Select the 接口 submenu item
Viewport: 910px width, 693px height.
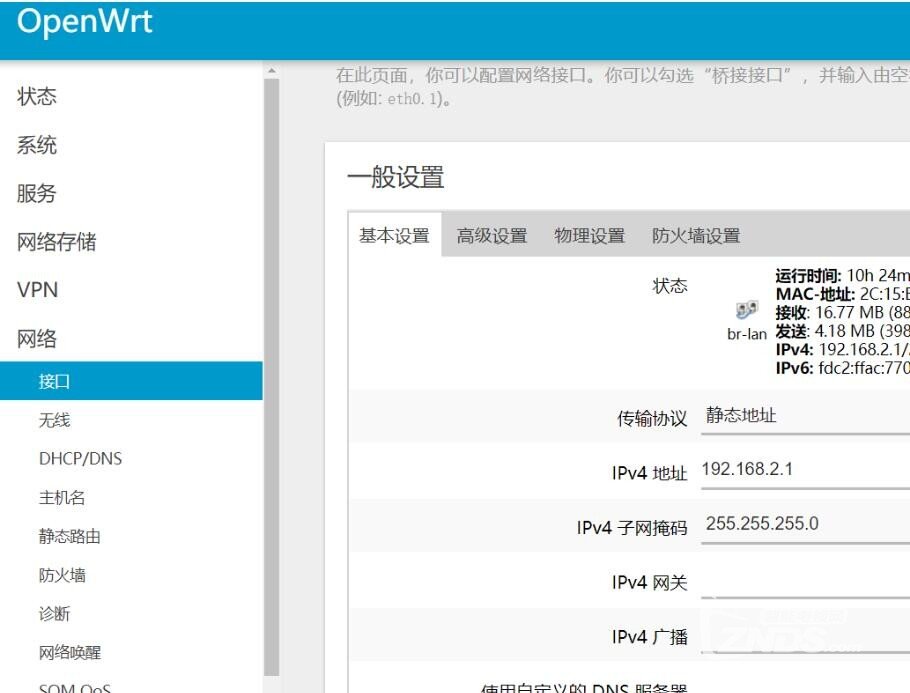(x=131, y=381)
